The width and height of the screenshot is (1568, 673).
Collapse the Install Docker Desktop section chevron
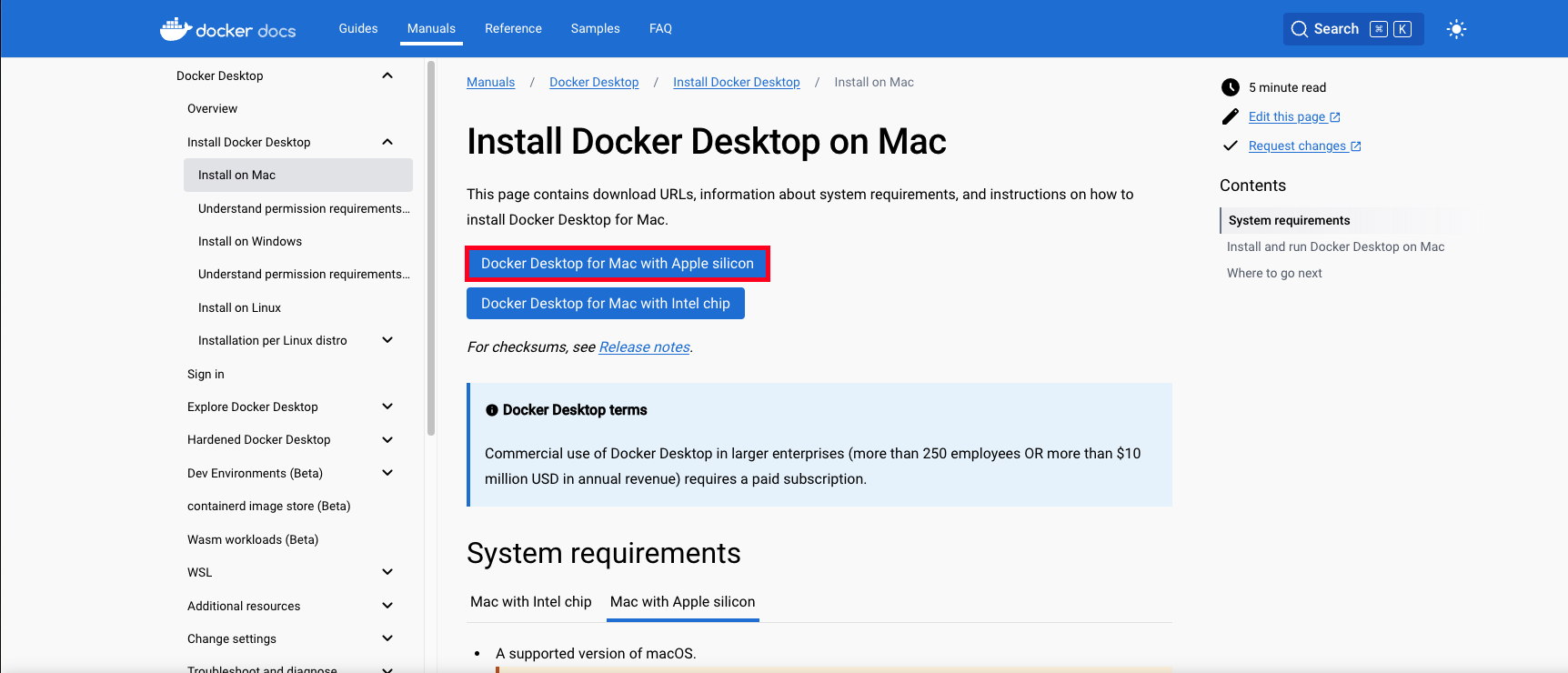click(x=387, y=142)
